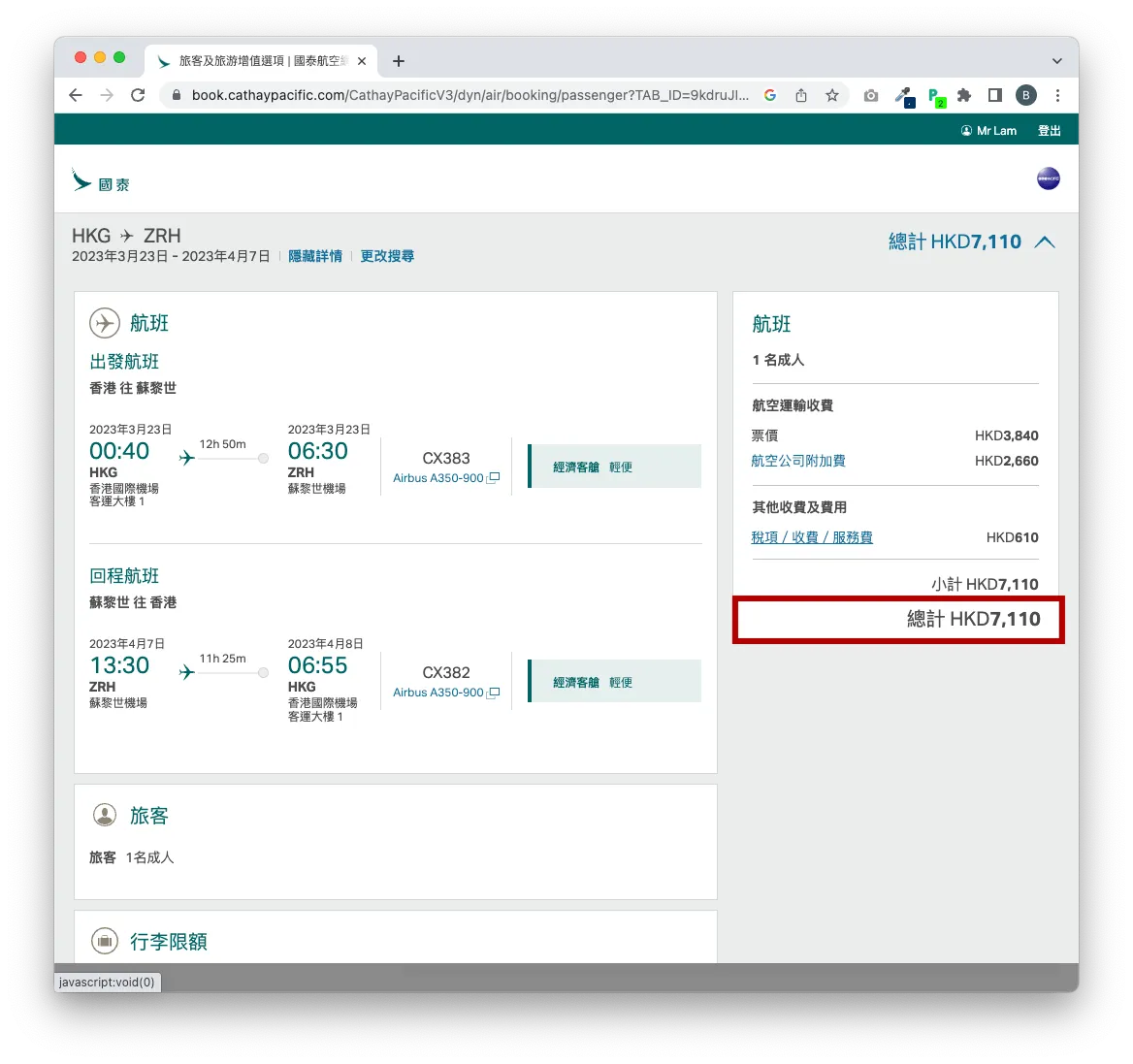Click return arrival time 06:55

point(318,665)
